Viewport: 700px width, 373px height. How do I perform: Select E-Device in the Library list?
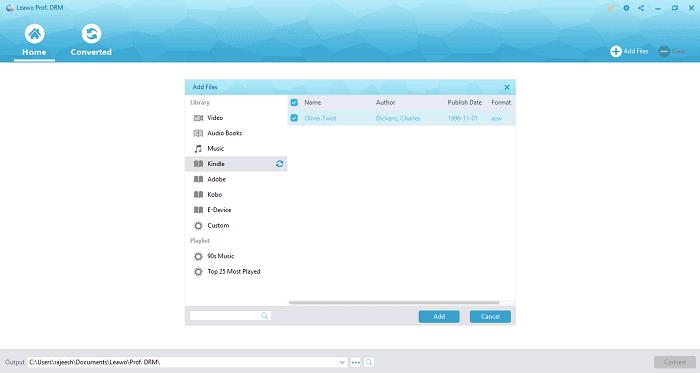[x=236, y=210]
